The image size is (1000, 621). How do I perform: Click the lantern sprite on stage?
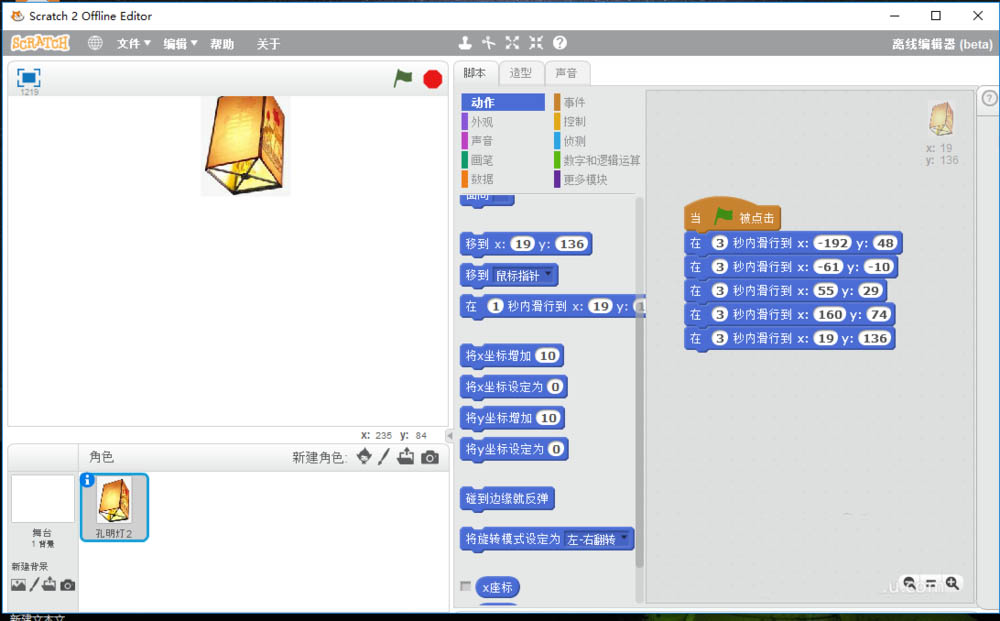pyautogui.click(x=246, y=145)
